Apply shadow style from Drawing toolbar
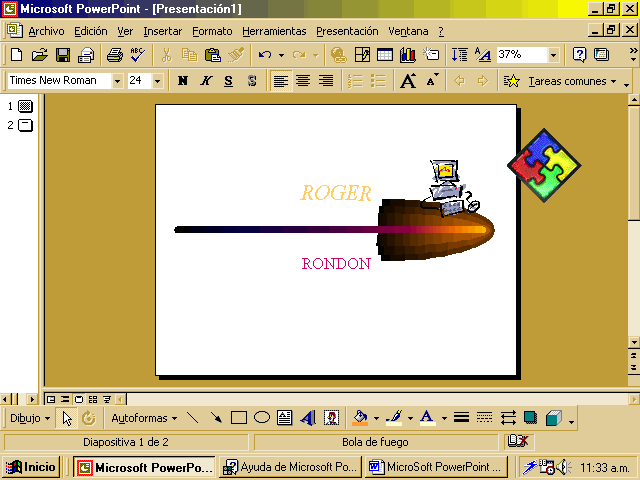 coord(531,418)
